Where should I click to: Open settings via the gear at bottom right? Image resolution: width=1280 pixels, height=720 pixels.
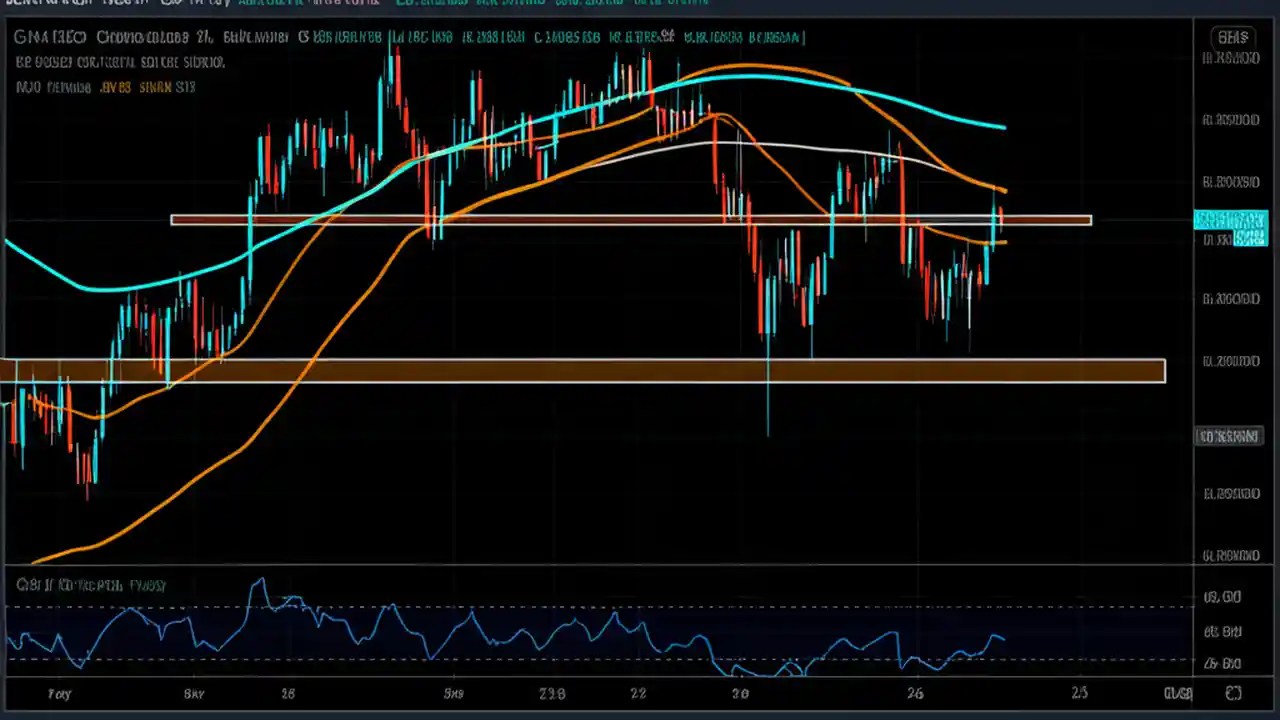point(1233,693)
